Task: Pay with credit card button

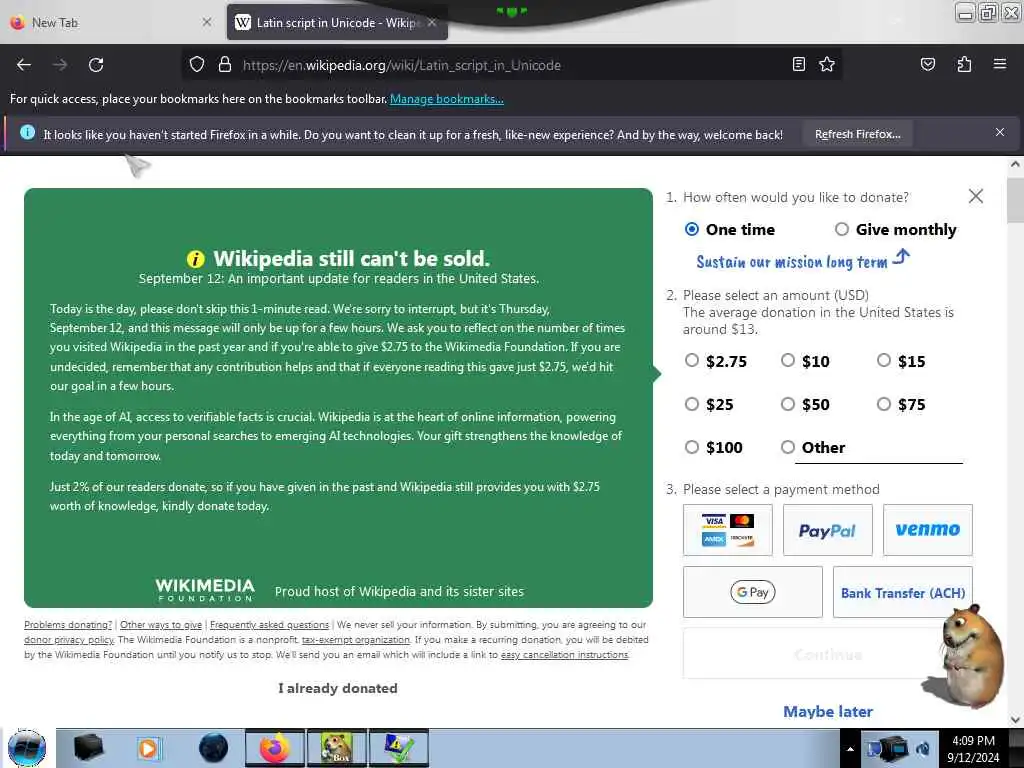Action: (728, 530)
